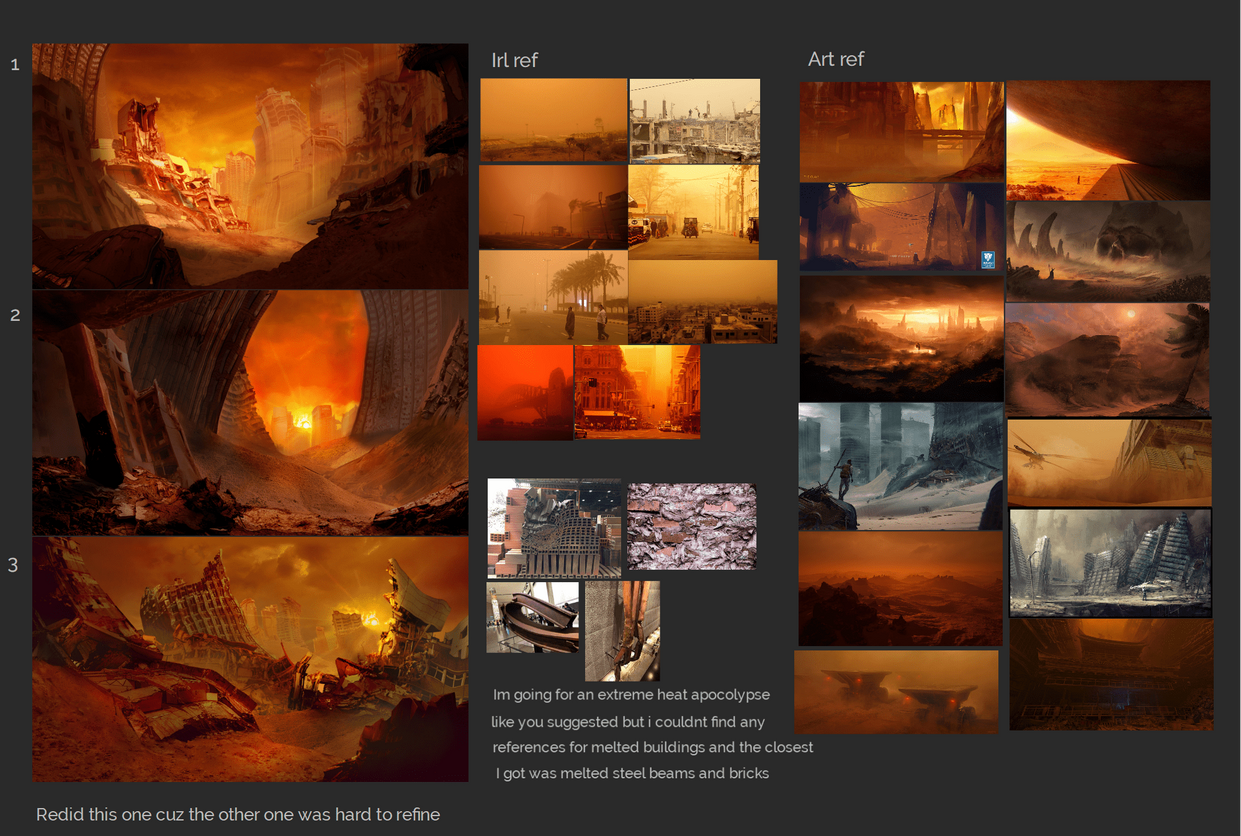Open concept painting 3 with collapsed buildings
This screenshot has height=836, width=1241.
[x=250, y=659]
